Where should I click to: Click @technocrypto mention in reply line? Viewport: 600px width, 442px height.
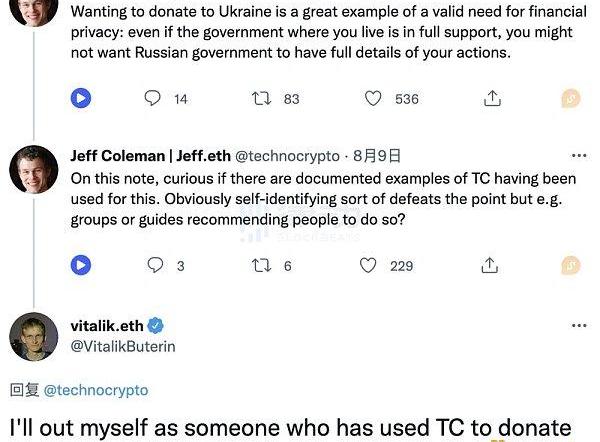coord(97,389)
